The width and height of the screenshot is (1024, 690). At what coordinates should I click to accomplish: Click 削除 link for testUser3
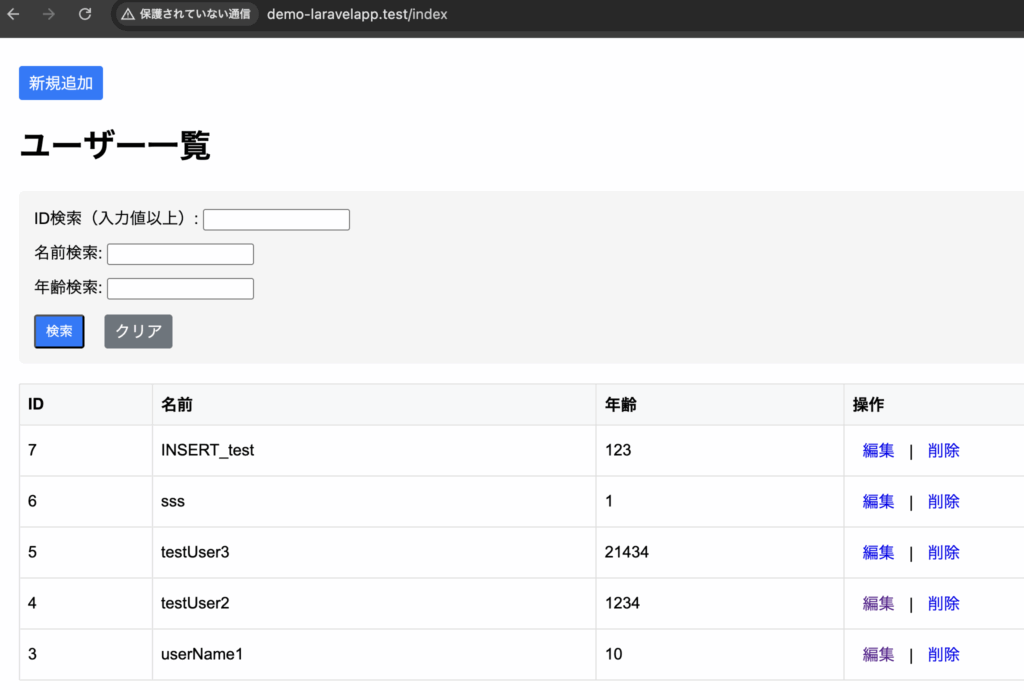click(943, 553)
